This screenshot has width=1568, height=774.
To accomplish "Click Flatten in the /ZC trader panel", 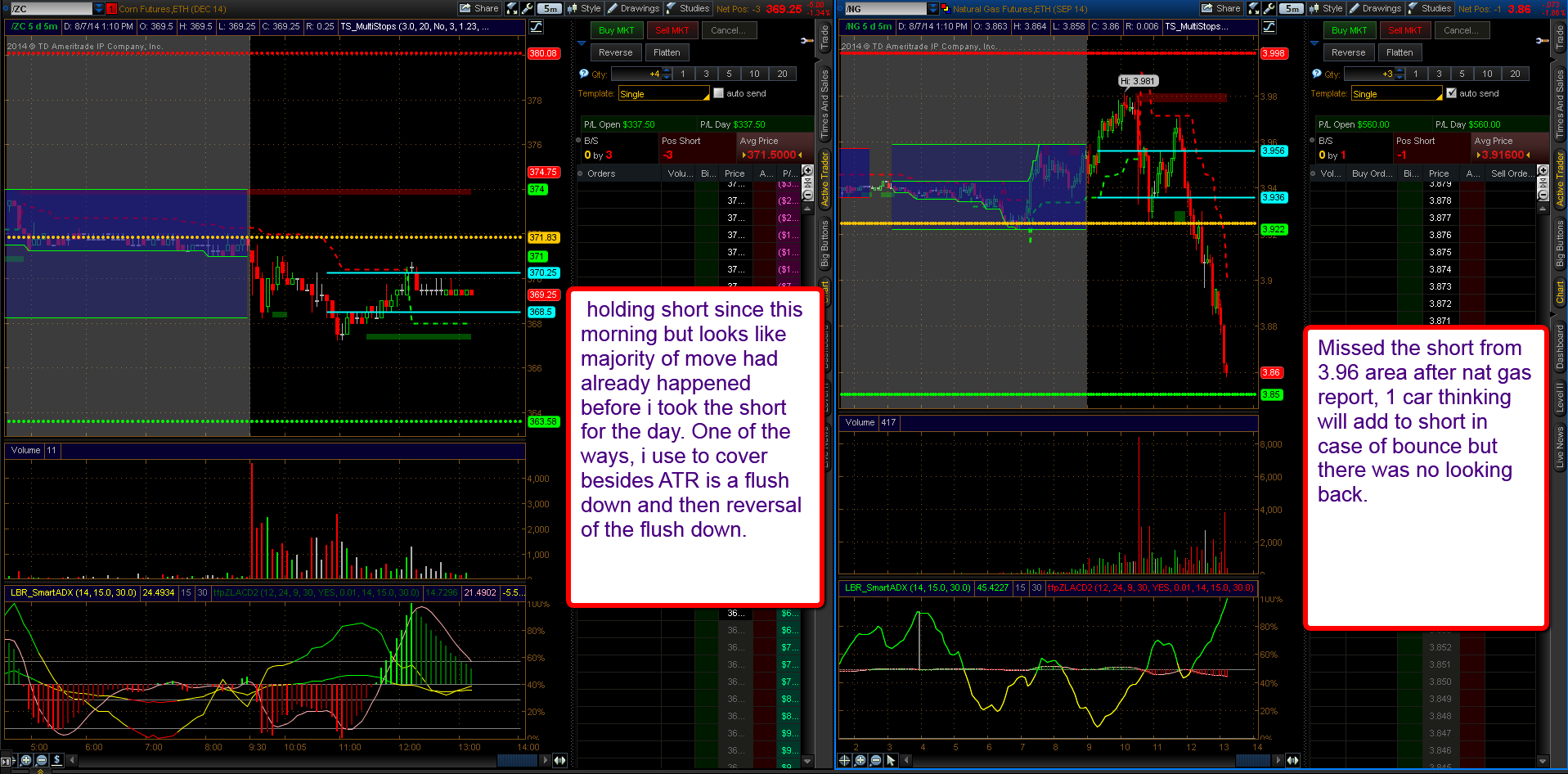I will pyautogui.click(x=667, y=52).
